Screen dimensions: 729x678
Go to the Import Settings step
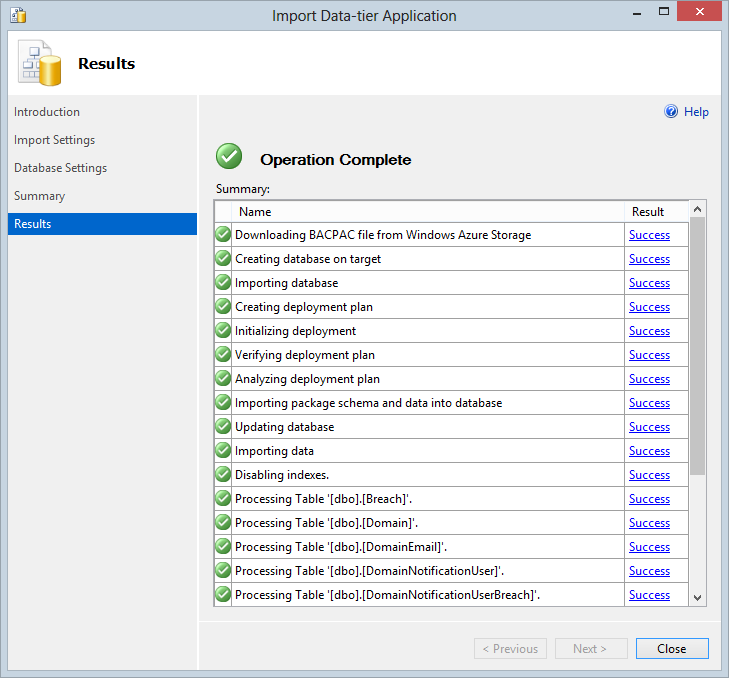(x=55, y=140)
